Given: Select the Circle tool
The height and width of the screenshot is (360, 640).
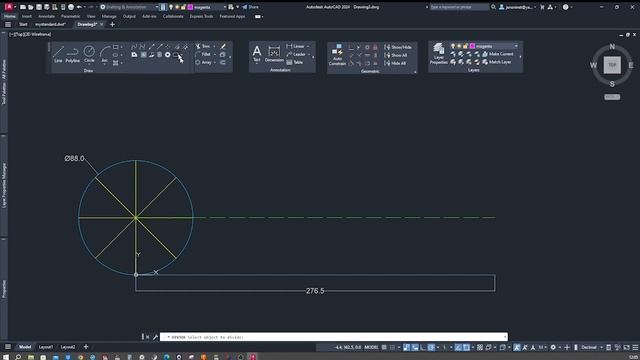Looking at the screenshot, I should point(89,54).
